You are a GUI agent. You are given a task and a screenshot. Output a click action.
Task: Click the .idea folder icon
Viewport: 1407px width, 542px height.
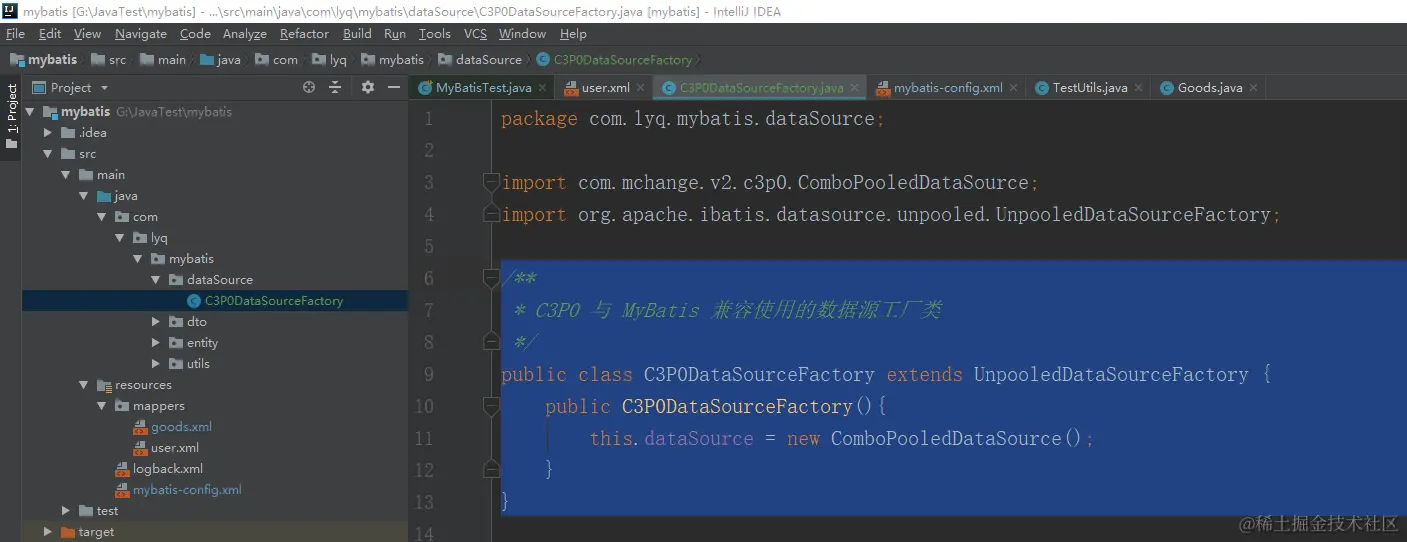pos(68,133)
